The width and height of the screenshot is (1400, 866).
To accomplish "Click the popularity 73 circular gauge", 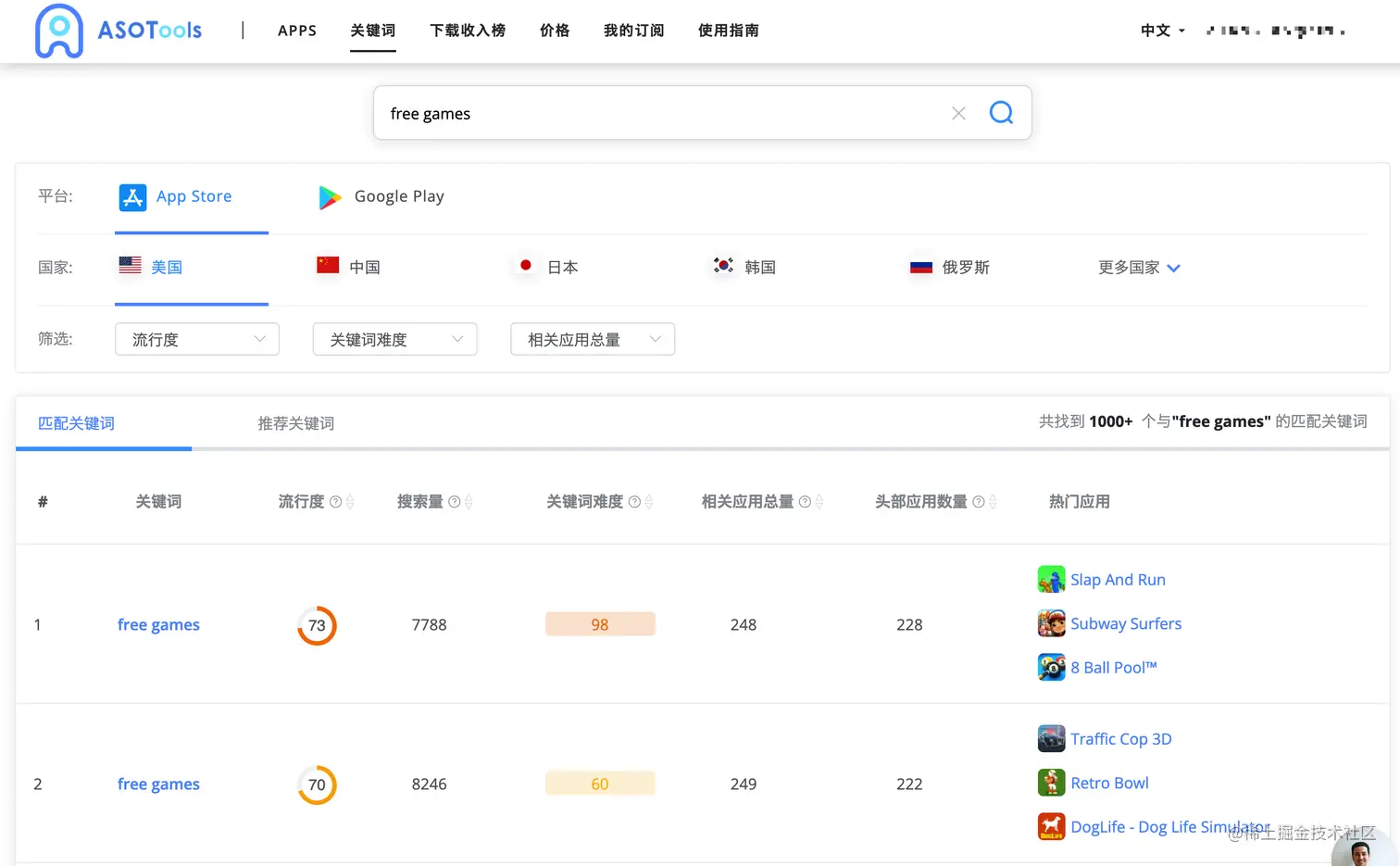I will (317, 624).
